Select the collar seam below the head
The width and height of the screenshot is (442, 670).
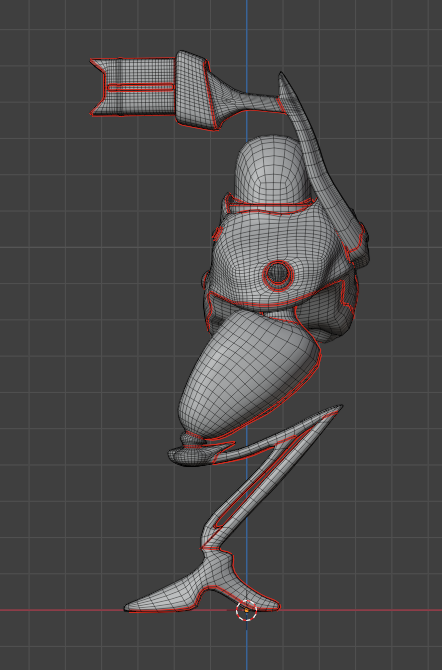click(x=269, y=207)
